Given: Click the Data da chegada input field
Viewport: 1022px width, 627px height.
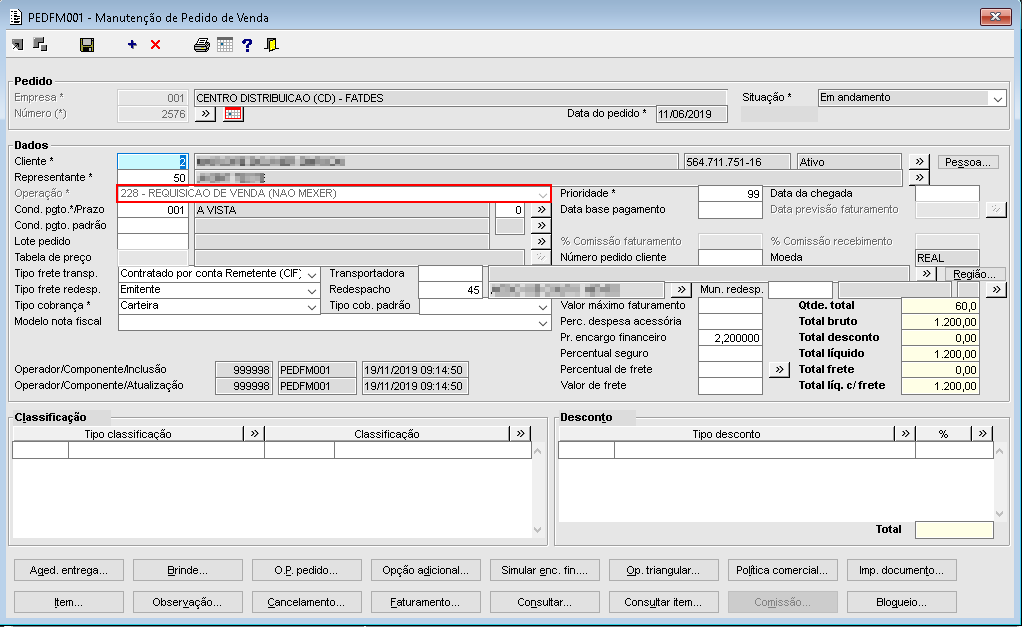Looking at the screenshot, I should pos(947,194).
